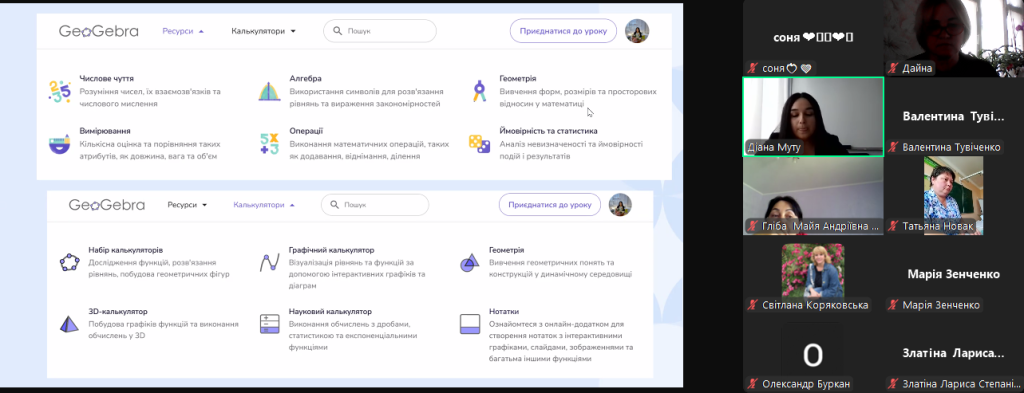Click the search magnifier in upper Пошук field

point(337,31)
